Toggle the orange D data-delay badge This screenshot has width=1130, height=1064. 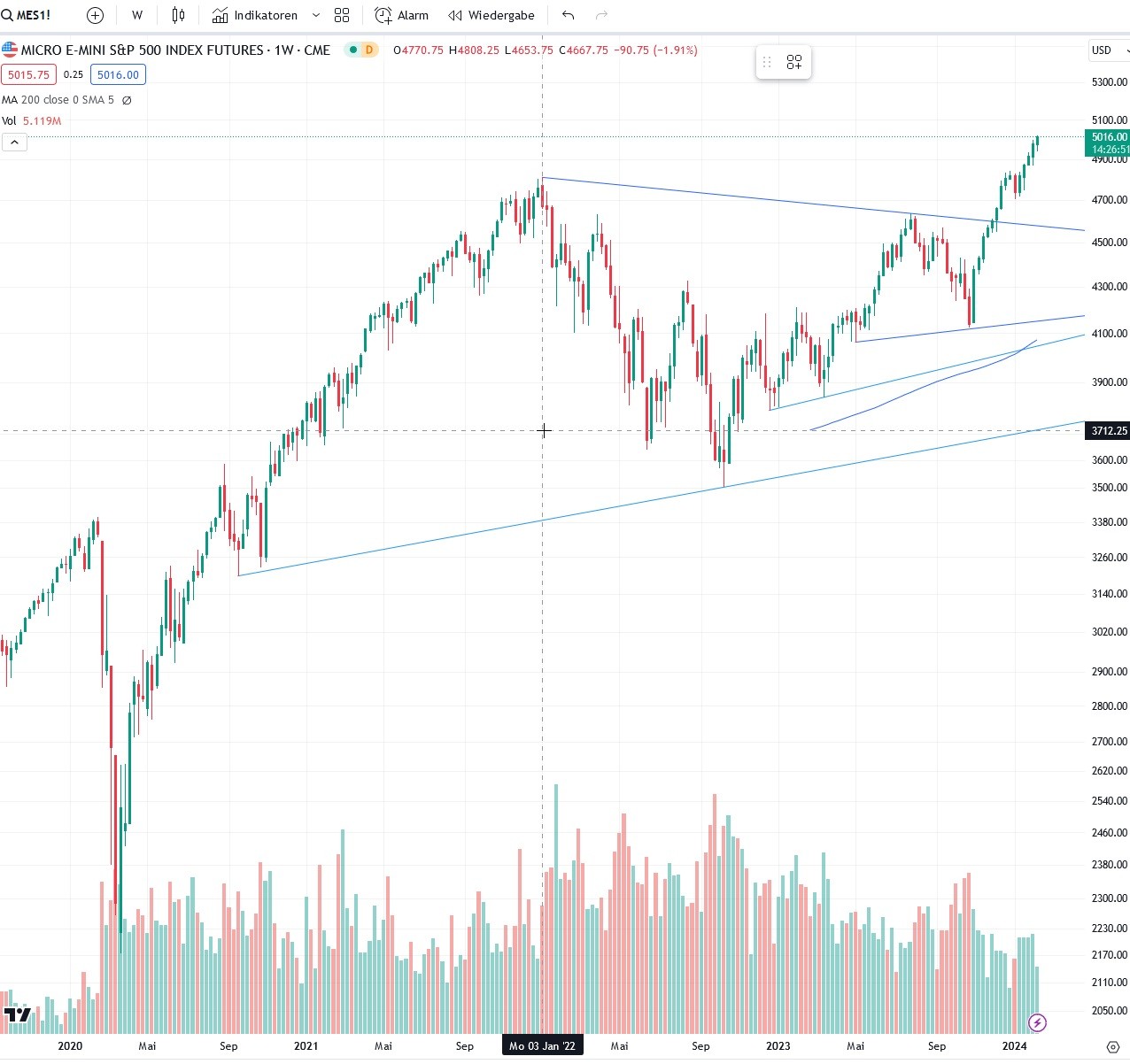[369, 50]
